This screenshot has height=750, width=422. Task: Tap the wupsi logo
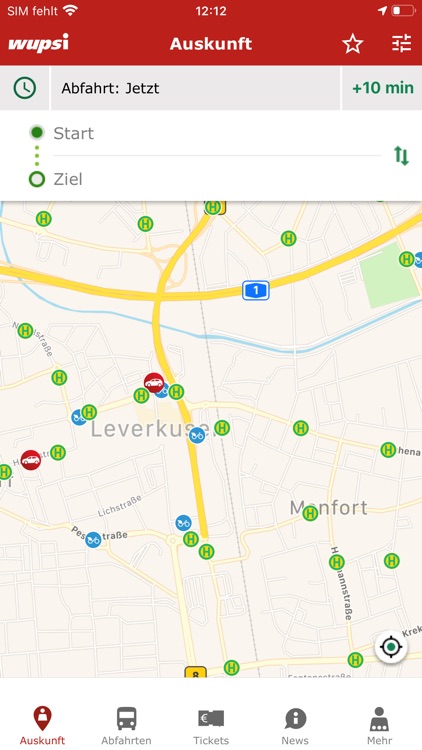click(x=38, y=44)
